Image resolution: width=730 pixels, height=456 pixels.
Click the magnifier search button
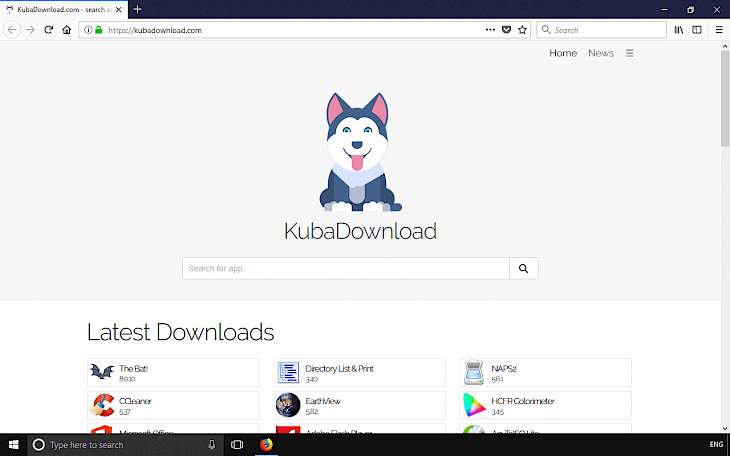(x=524, y=268)
